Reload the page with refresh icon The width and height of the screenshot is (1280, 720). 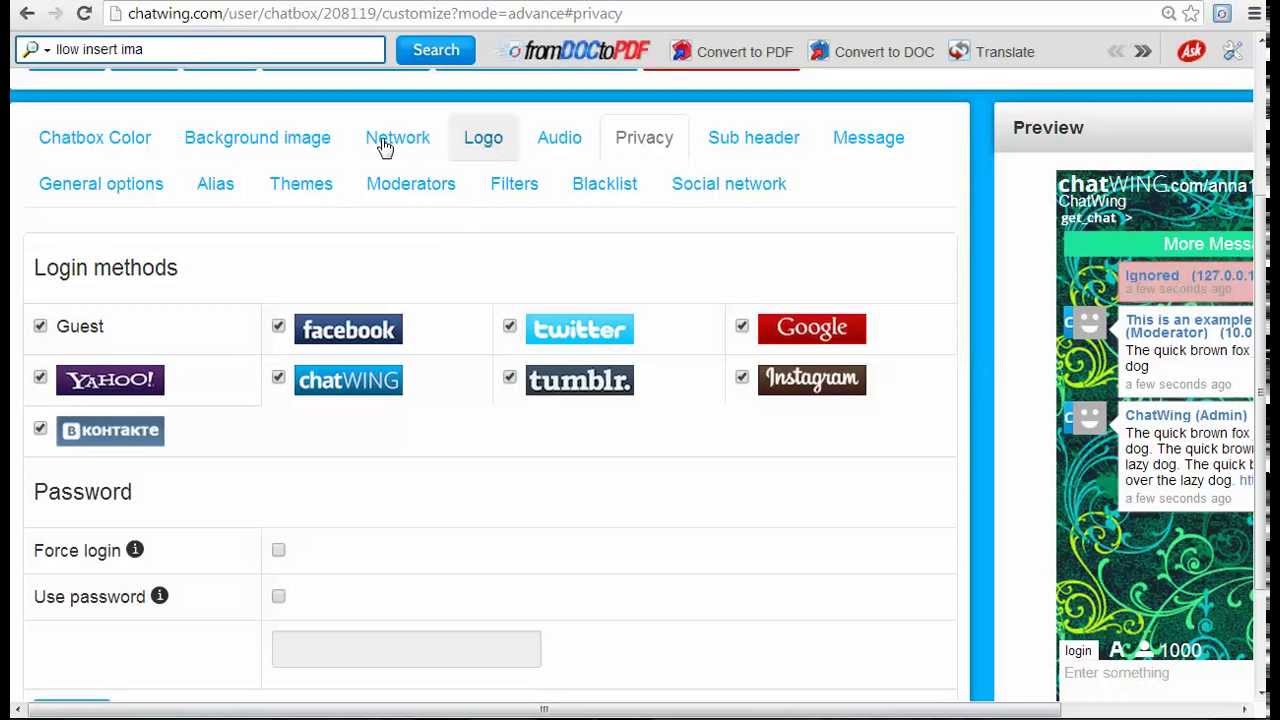(x=84, y=13)
